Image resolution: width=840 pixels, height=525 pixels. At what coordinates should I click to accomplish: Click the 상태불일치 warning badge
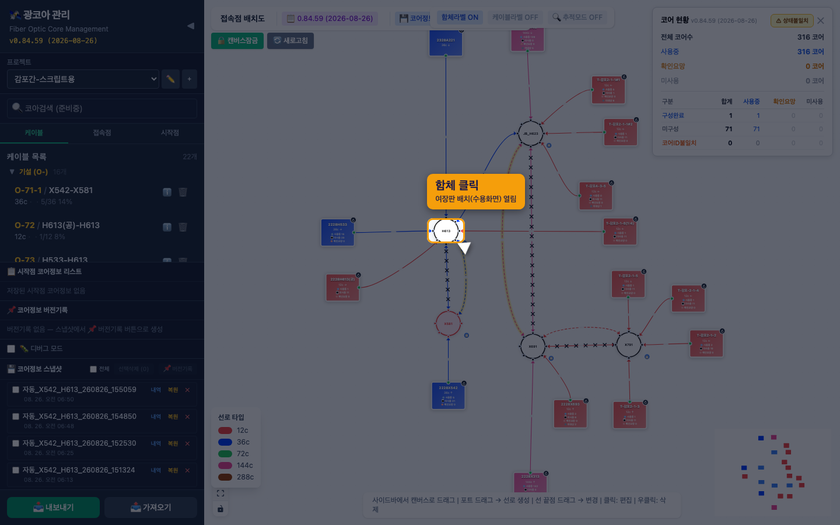click(x=792, y=20)
